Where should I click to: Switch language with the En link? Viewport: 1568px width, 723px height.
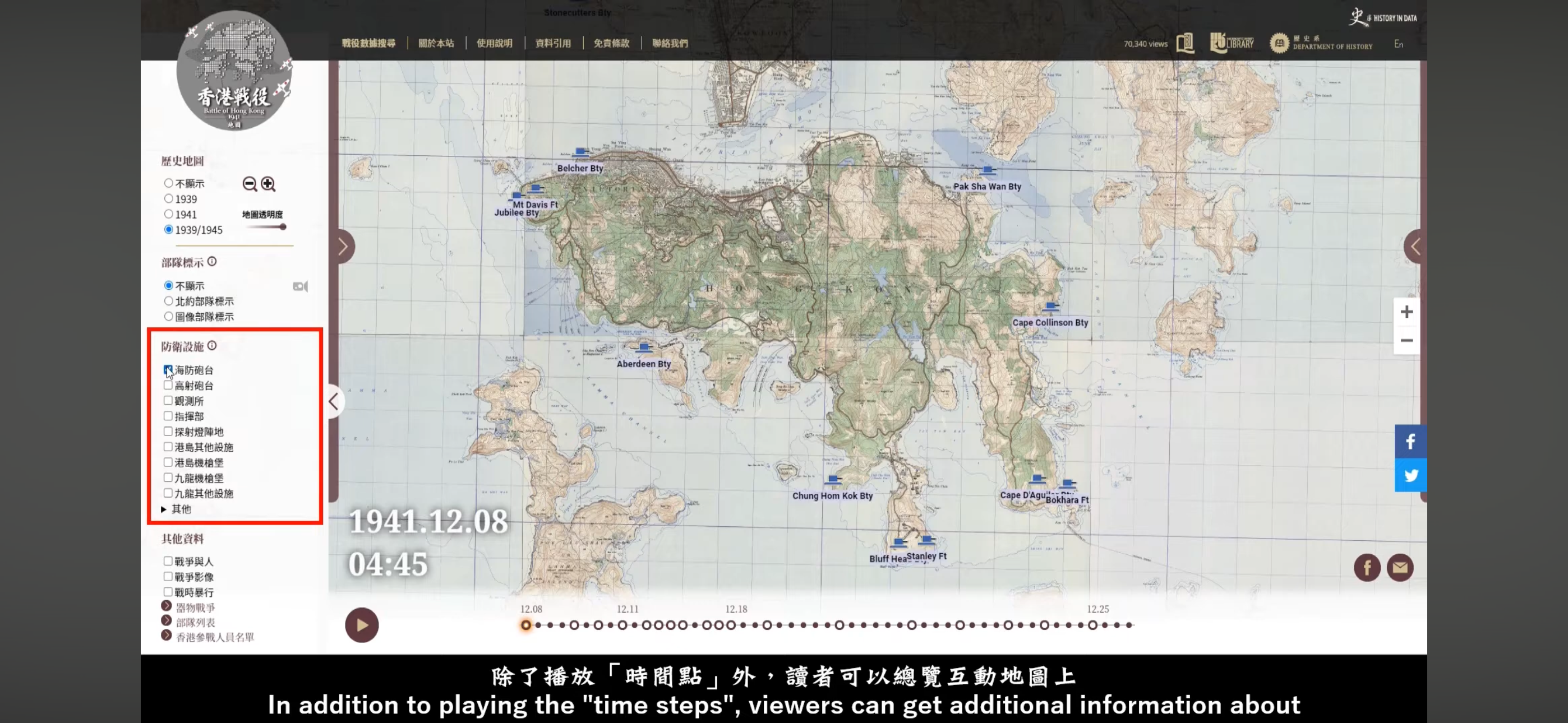point(1398,44)
